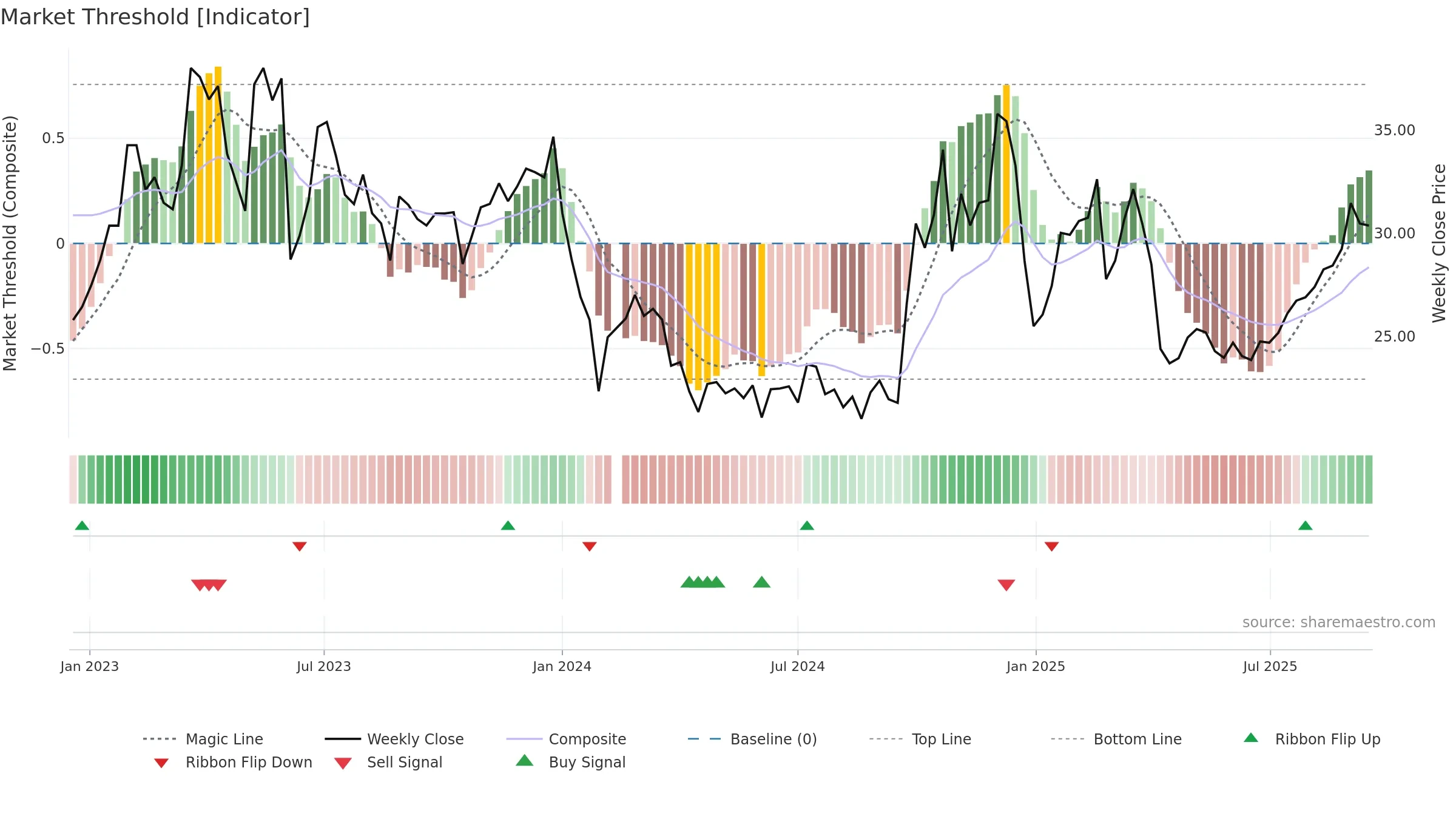Toggle the Composite legend entry
Image resolution: width=1456 pixels, height=819 pixels.
tap(567, 739)
